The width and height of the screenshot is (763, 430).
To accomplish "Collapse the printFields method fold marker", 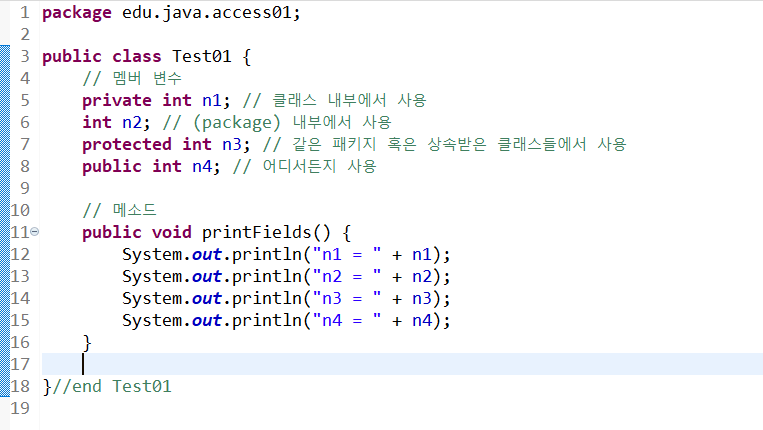I will pyautogui.click(x=35, y=232).
